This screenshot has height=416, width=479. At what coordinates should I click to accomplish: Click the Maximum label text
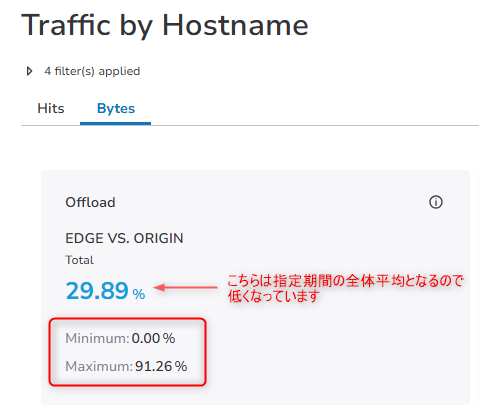point(99,366)
